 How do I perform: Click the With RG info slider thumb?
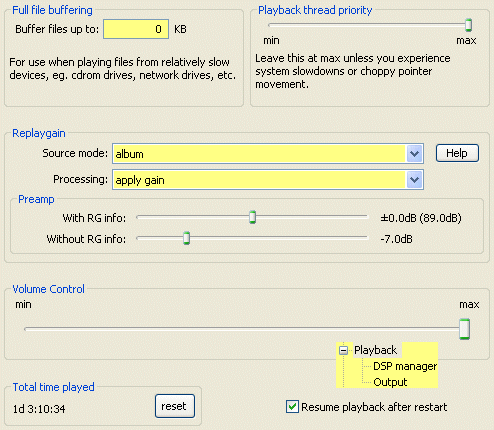click(x=252, y=217)
